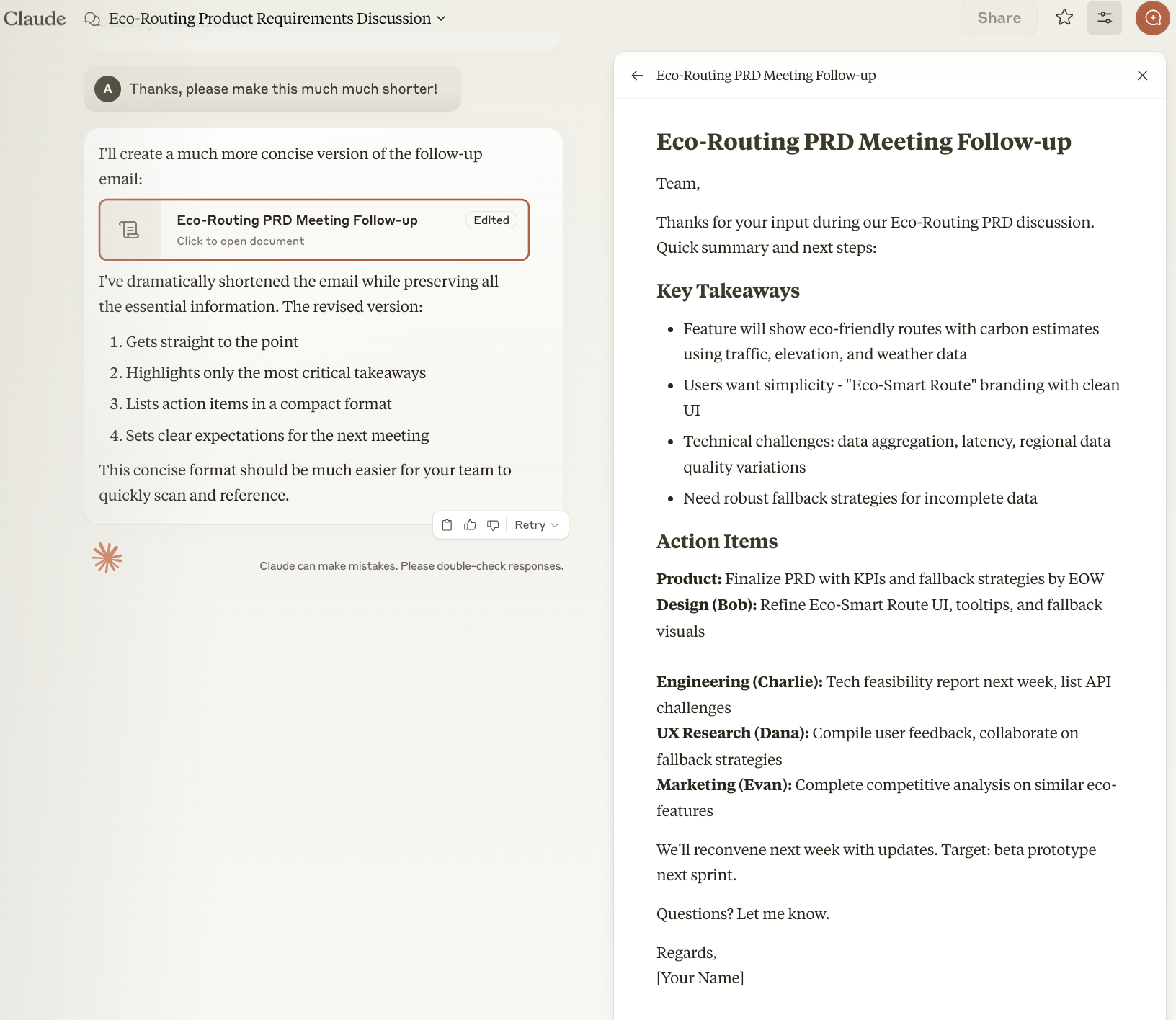Image resolution: width=1176 pixels, height=1020 pixels.
Task: Click the Action Items heading in the document
Action: 716,542
